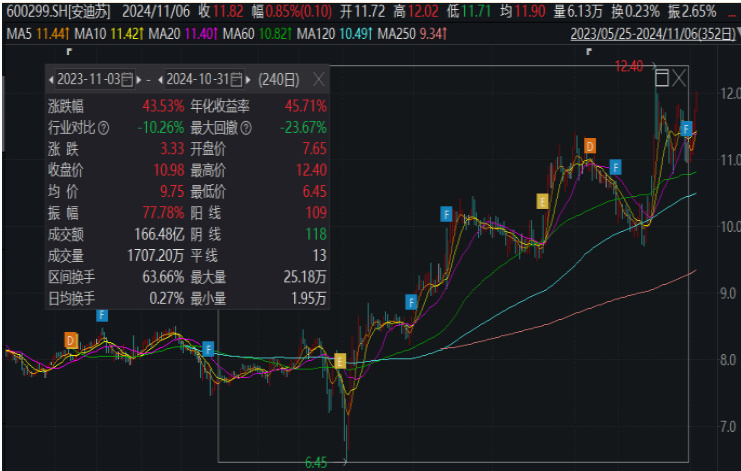The height and width of the screenshot is (471, 741).
Task: Select the MA5 indicator label
Action: [x=24, y=34]
